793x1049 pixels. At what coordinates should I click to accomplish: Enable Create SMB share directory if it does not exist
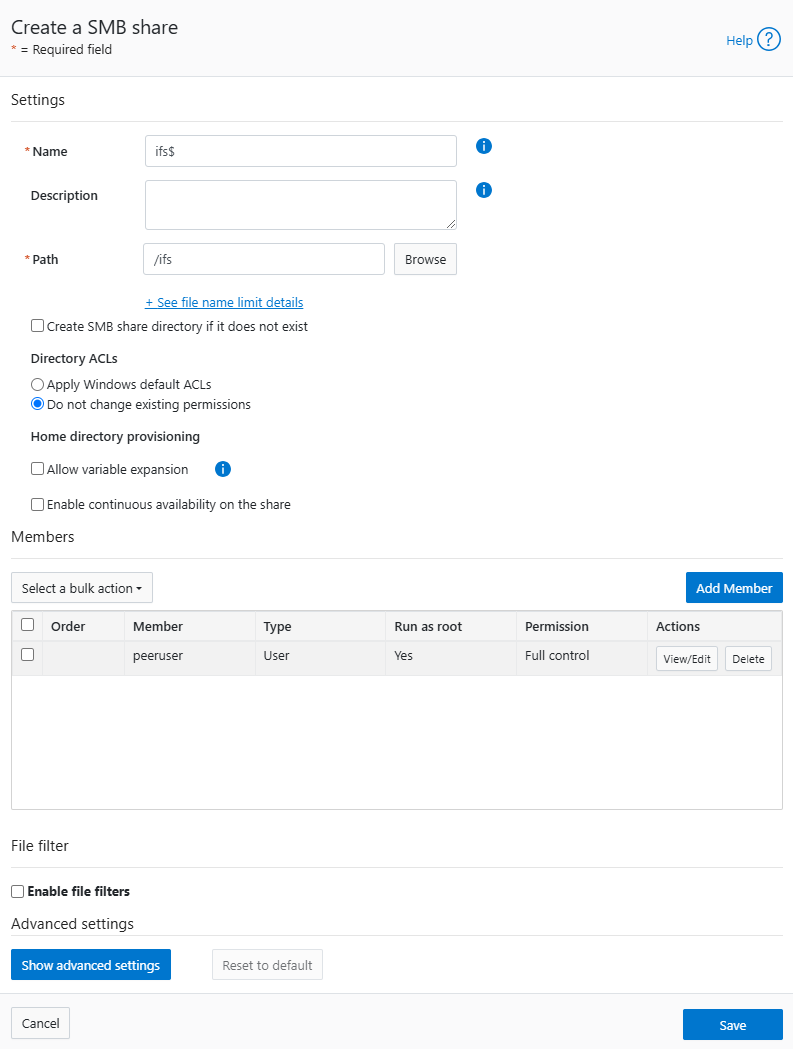pos(37,325)
